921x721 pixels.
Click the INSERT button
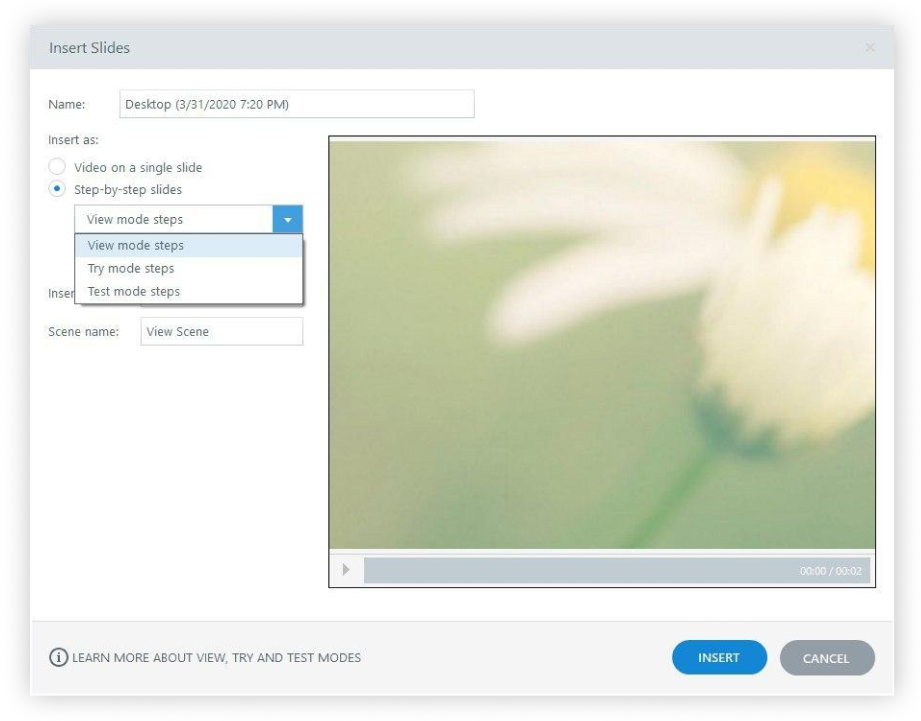click(x=719, y=658)
